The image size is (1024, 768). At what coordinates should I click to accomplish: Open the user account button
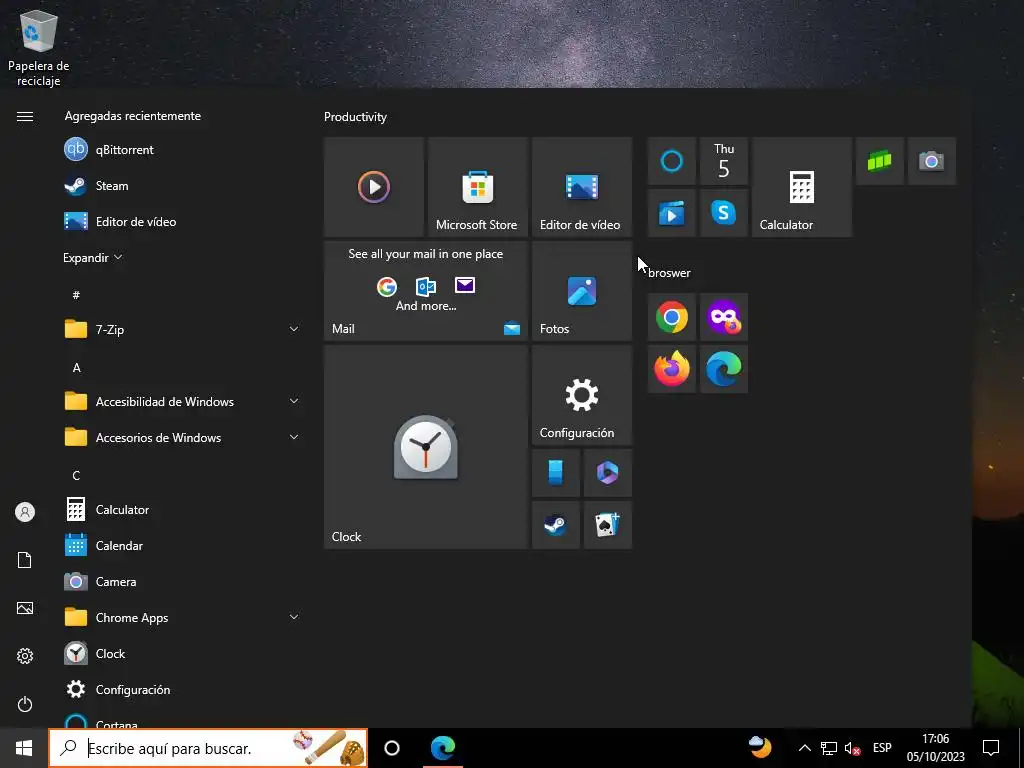[x=25, y=512]
